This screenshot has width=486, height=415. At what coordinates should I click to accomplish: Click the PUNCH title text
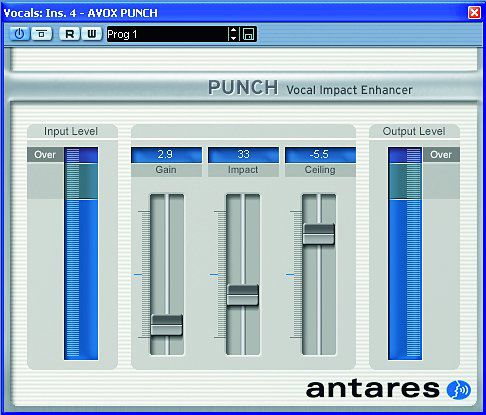(243, 88)
